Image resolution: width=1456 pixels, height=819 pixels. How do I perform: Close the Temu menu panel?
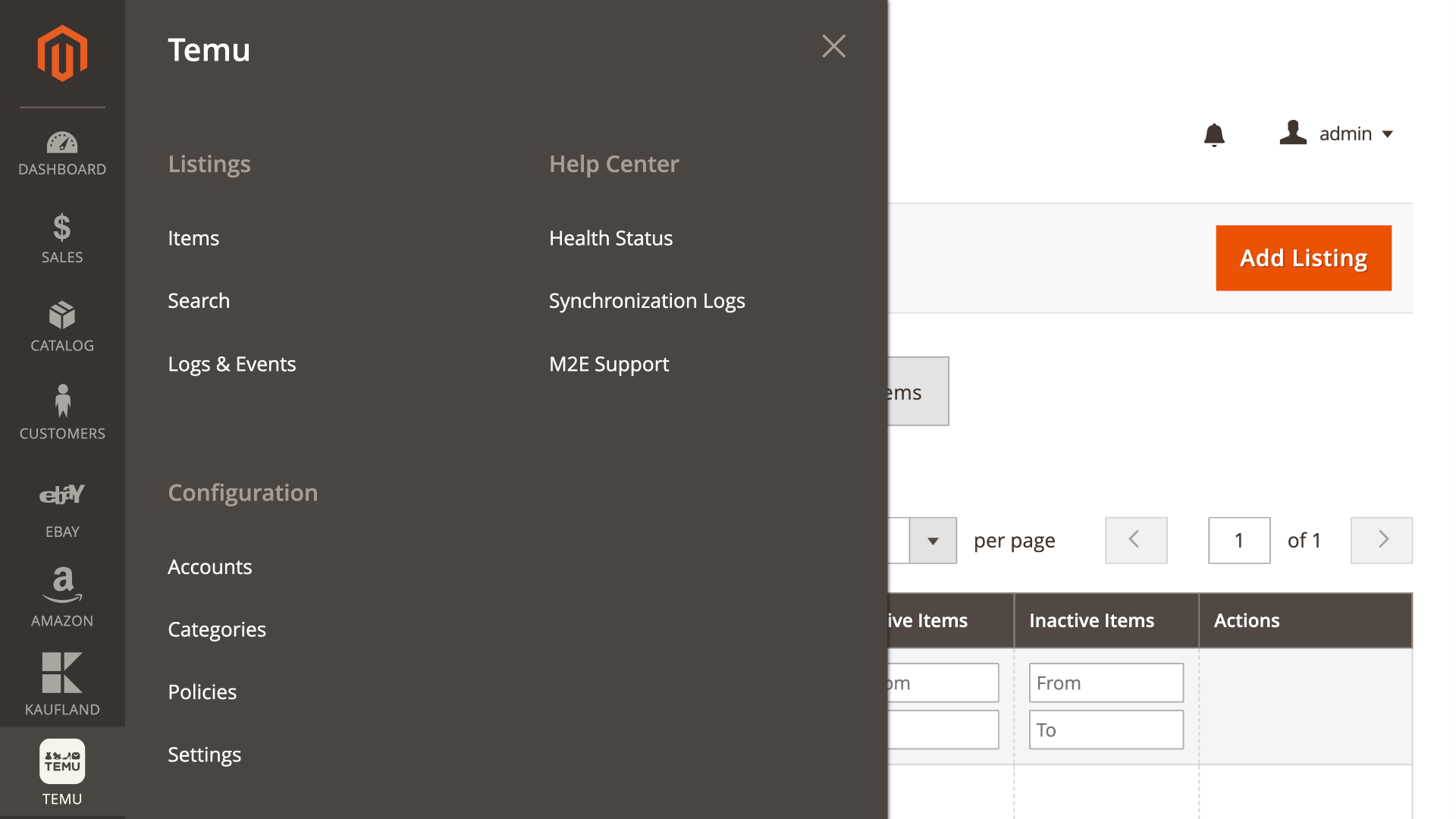pos(833,46)
